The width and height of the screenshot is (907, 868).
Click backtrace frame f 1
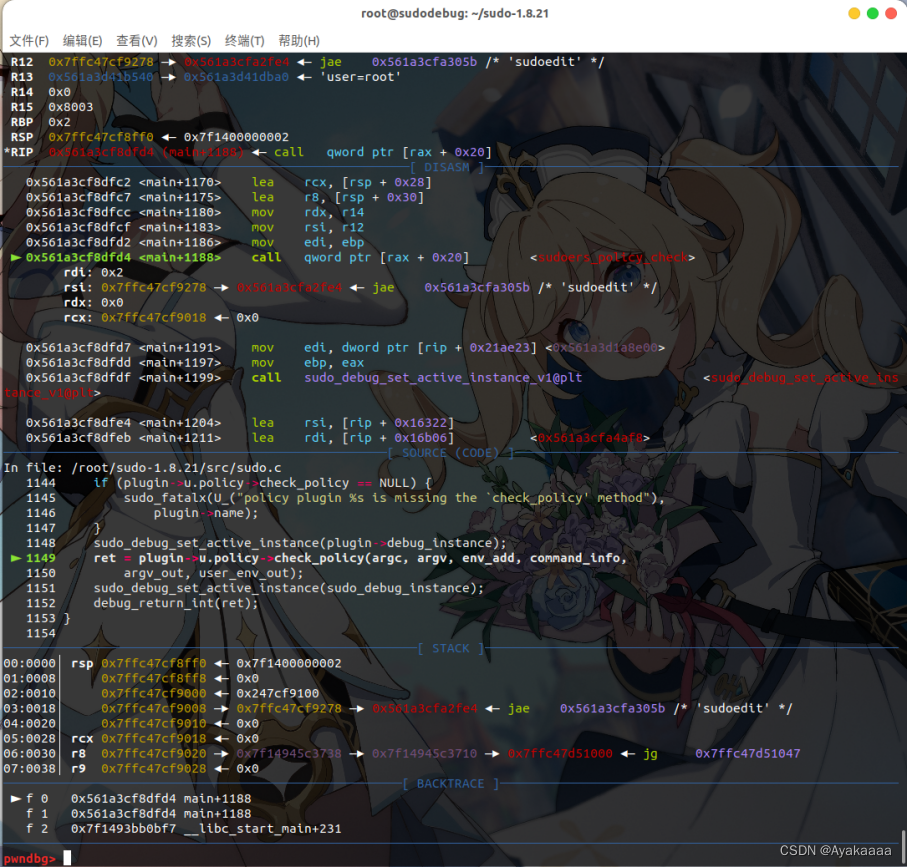[x=138, y=814]
